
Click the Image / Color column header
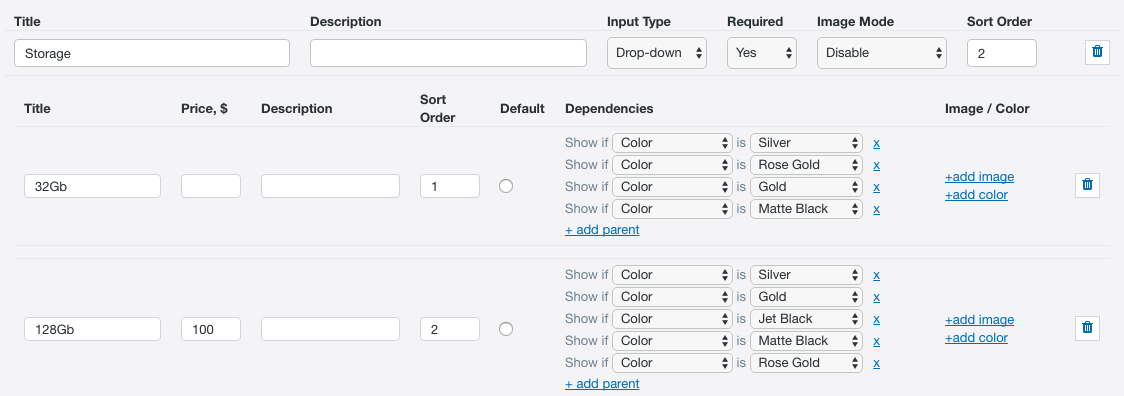987,109
